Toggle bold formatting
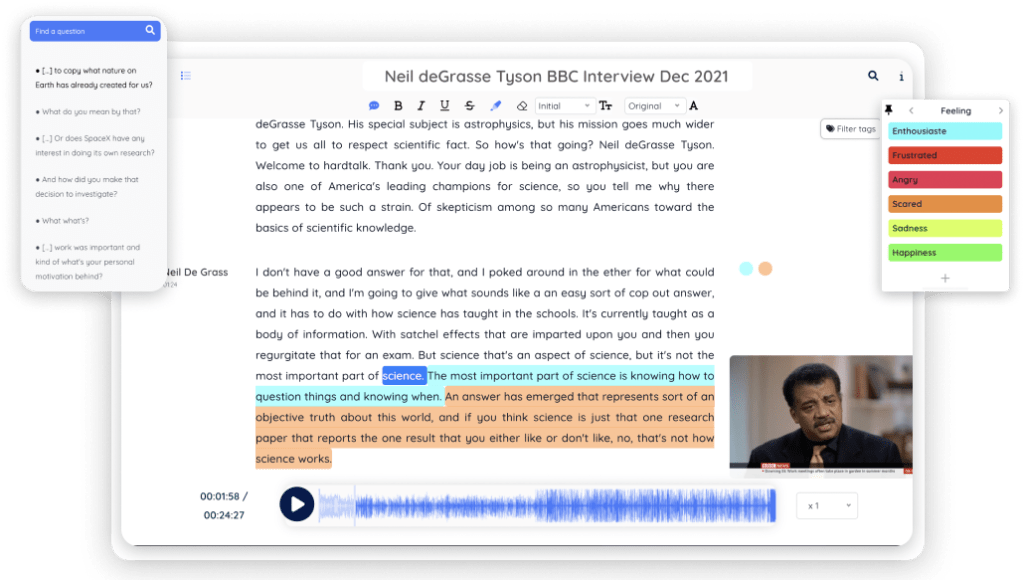 click(398, 106)
